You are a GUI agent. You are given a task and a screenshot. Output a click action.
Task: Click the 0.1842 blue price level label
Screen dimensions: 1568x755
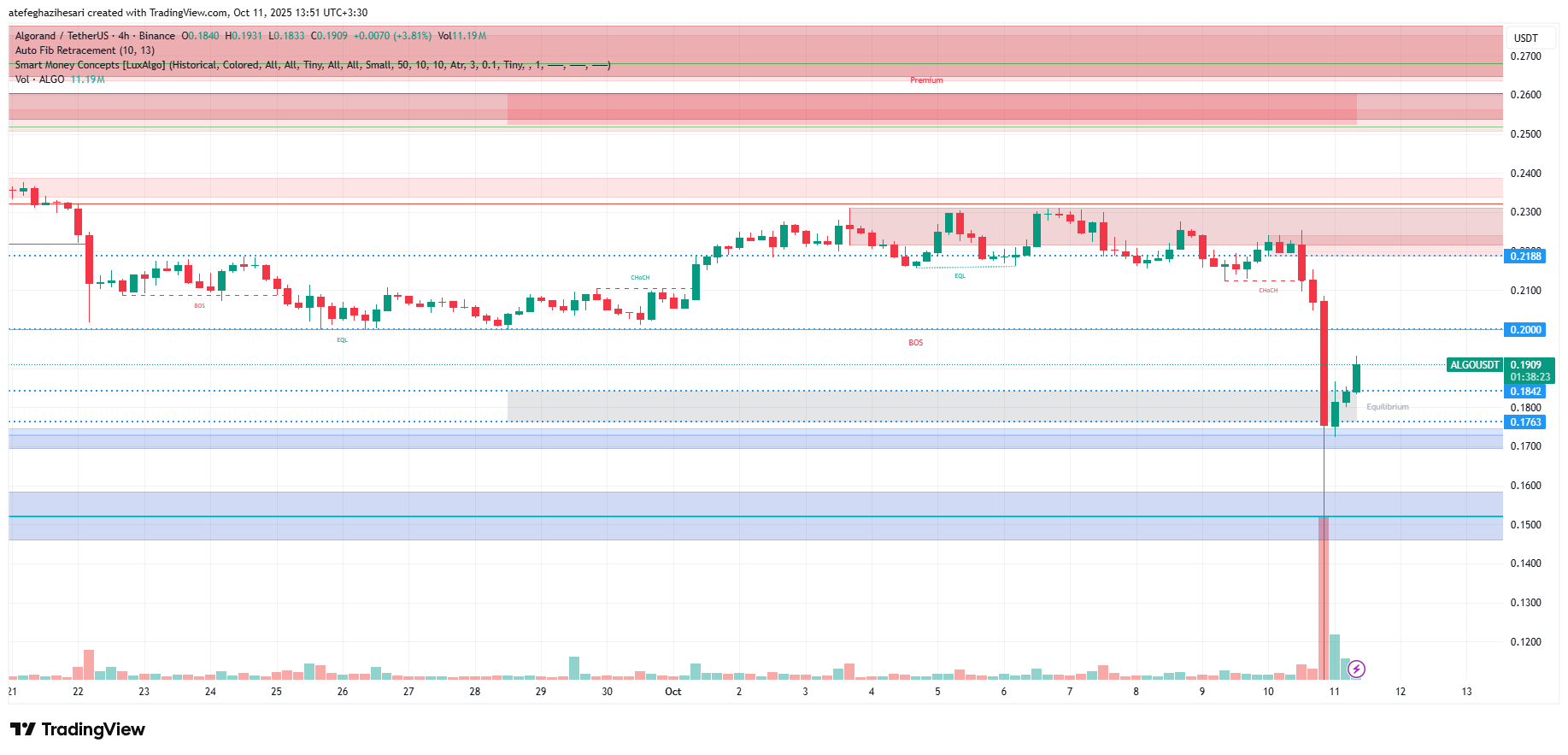[1525, 392]
